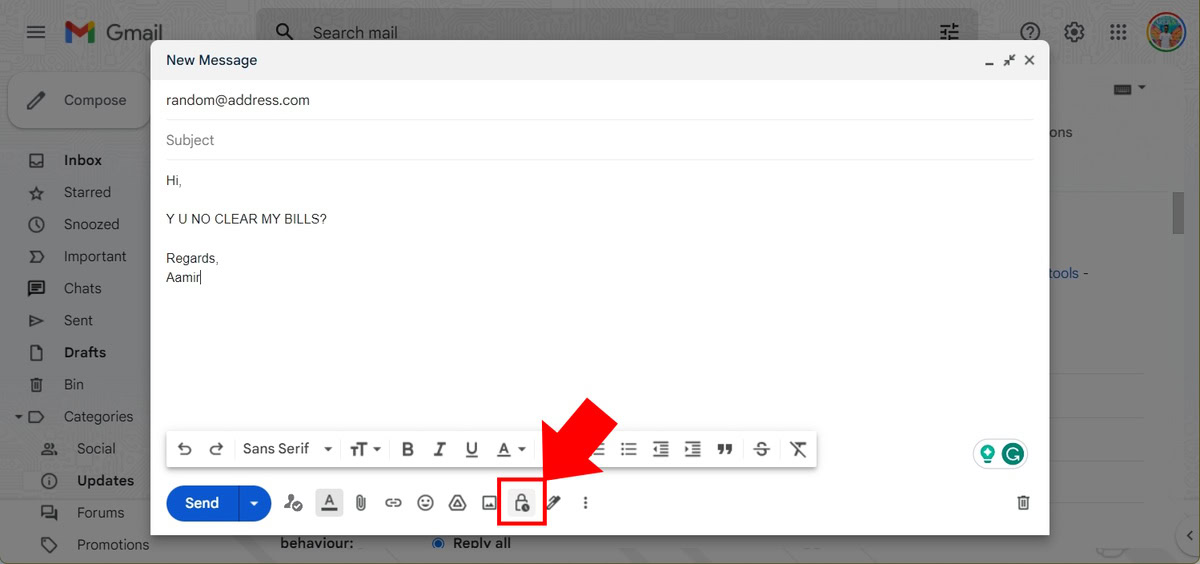Click "Y U NO CLEAR MY BILLS?" line
Viewport: 1200px width, 564px height.
pos(246,219)
